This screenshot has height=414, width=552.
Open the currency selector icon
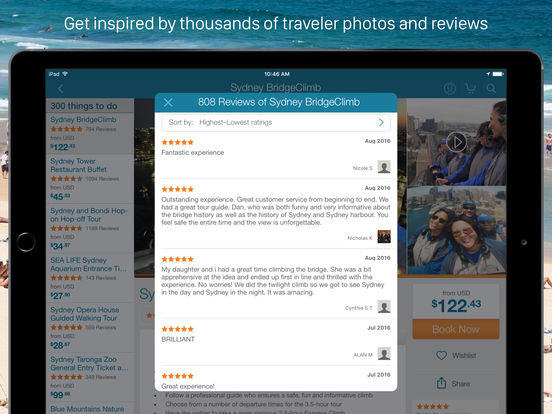pyautogui.click(x=450, y=88)
